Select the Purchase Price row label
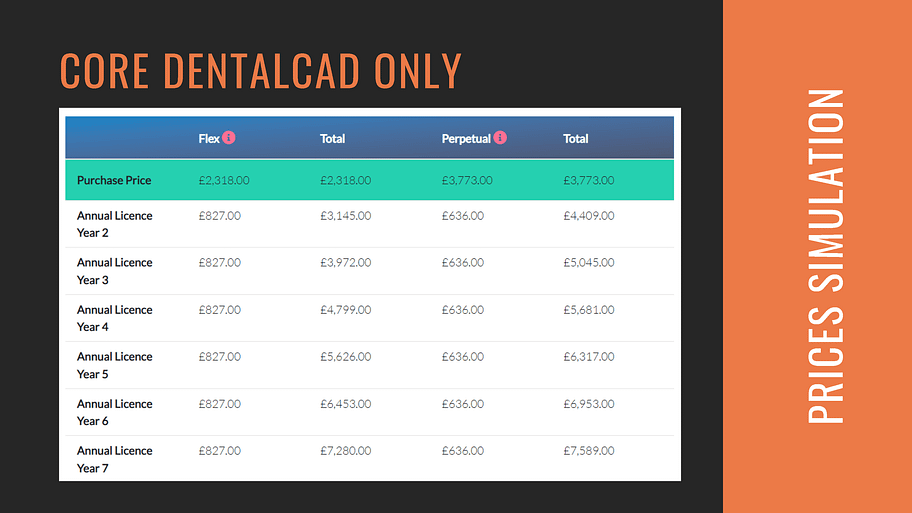The image size is (912, 513). pos(114,180)
